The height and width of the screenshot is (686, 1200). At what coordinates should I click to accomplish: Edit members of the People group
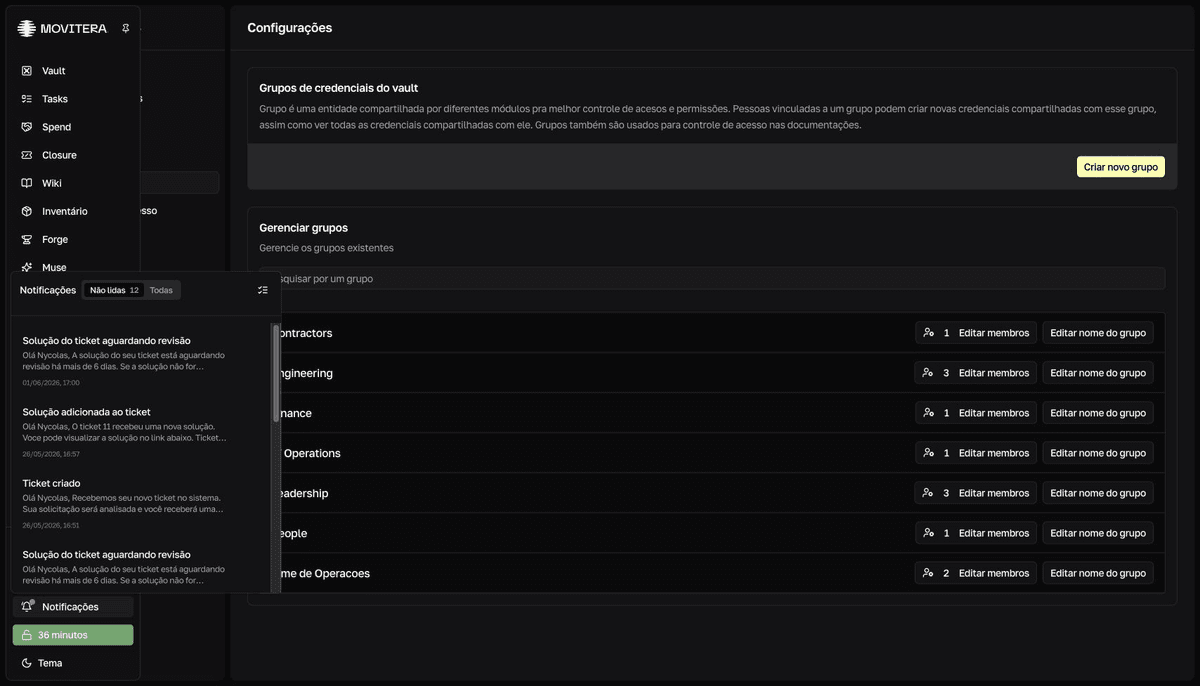coord(976,533)
